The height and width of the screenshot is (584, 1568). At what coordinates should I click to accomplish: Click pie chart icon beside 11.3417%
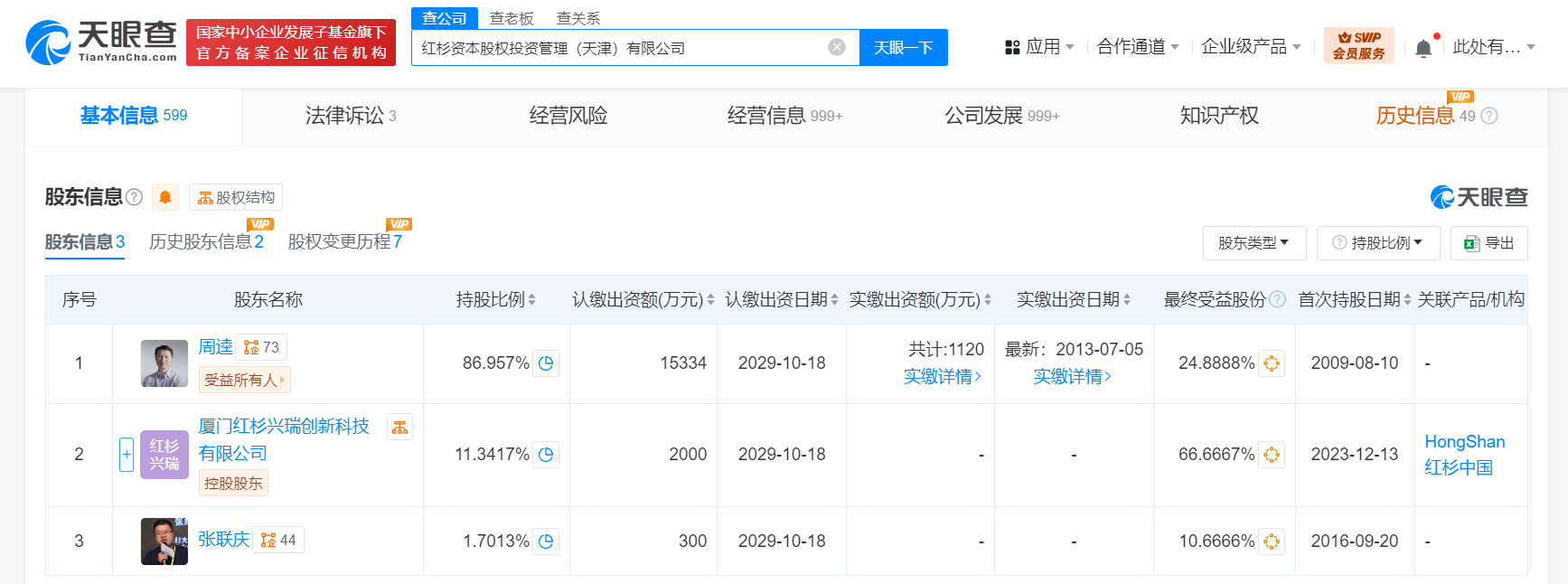[x=546, y=455]
